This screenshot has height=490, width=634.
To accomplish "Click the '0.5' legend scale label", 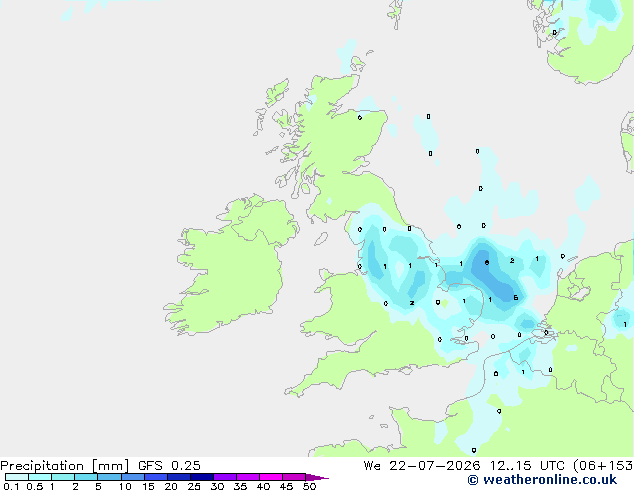I will 35,486.
